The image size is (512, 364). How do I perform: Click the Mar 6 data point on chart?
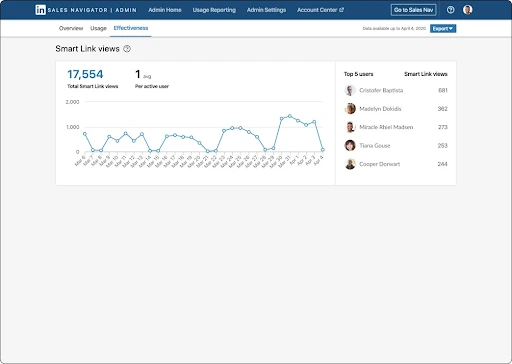(85, 134)
